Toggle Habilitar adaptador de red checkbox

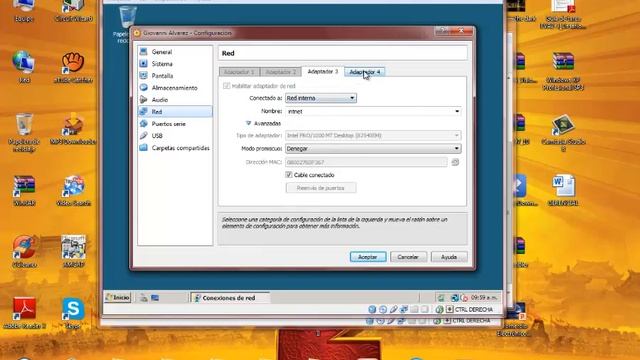pos(227,86)
